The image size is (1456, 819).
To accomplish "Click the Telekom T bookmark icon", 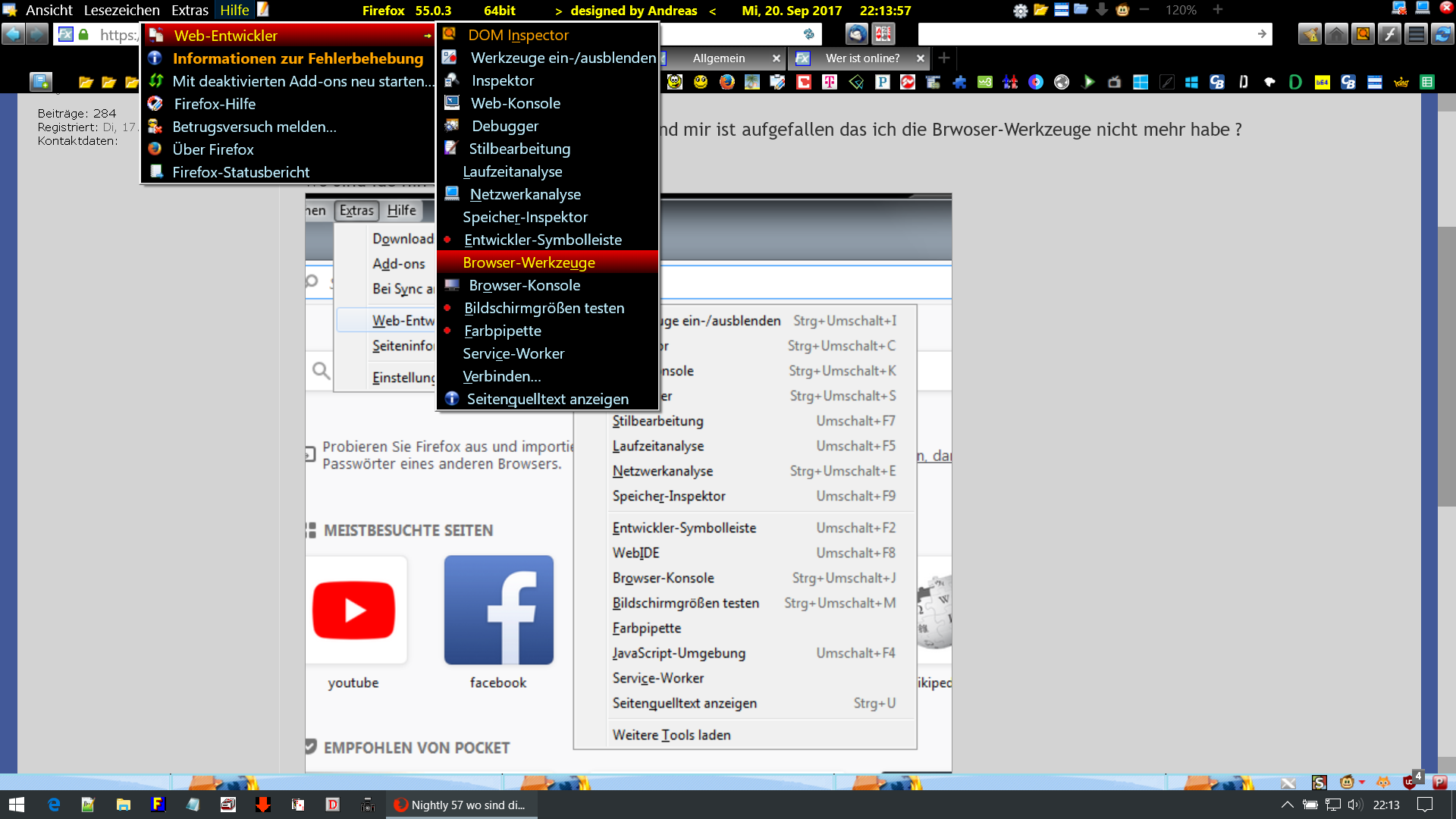I will click(830, 82).
